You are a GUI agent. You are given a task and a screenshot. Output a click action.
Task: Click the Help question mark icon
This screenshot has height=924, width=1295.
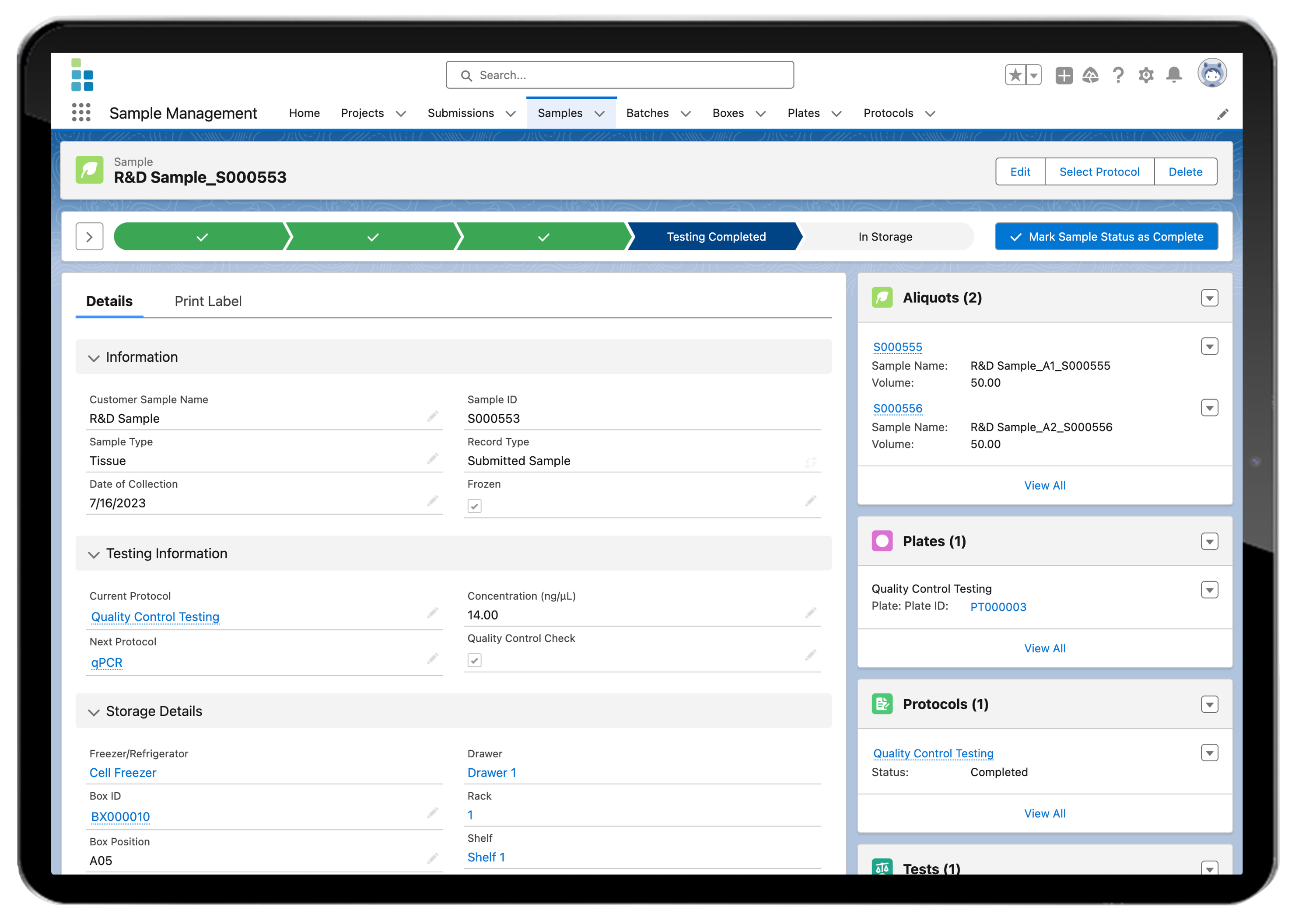click(1118, 74)
